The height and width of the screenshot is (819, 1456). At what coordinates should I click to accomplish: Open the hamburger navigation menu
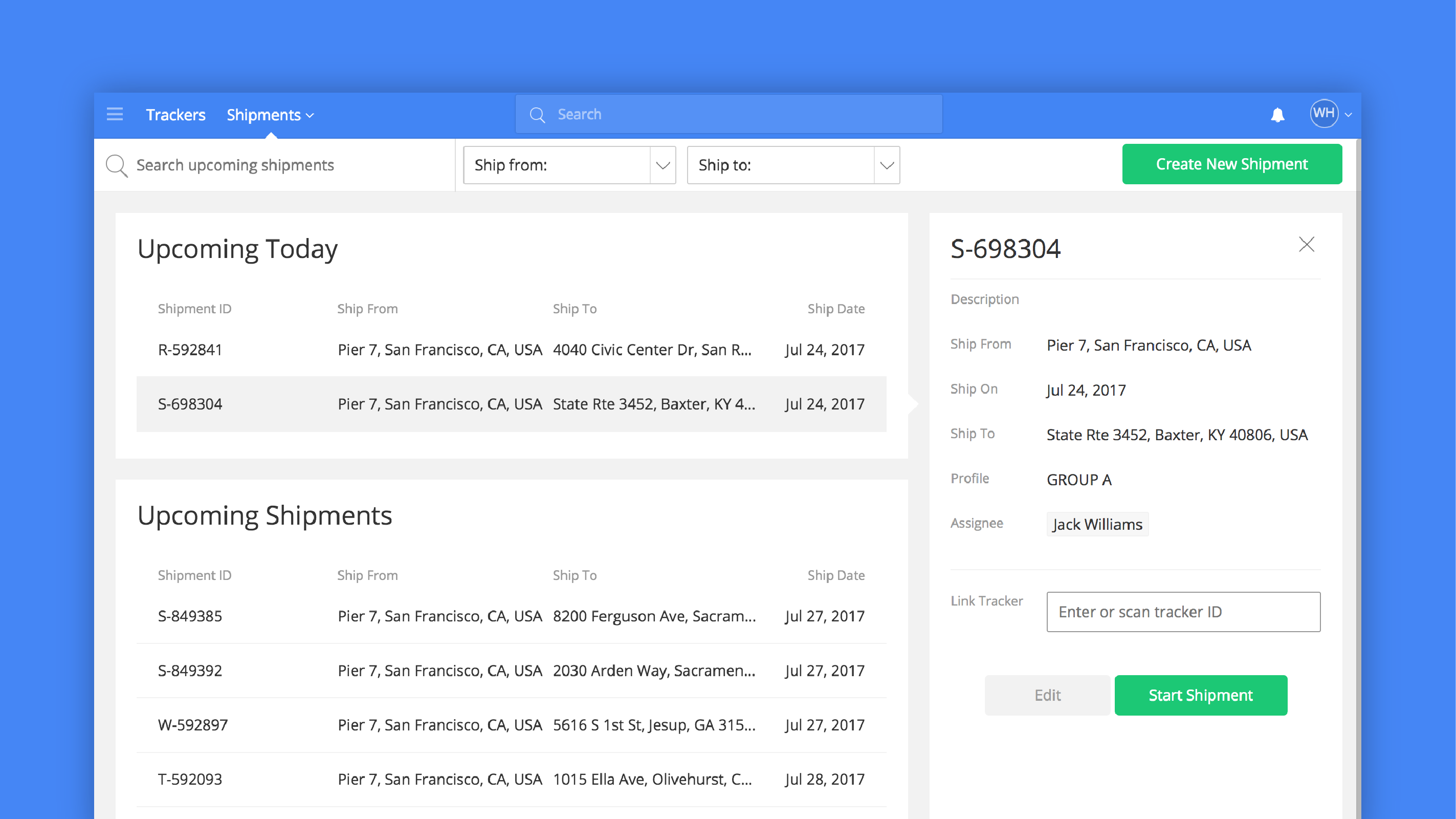(x=115, y=114)
